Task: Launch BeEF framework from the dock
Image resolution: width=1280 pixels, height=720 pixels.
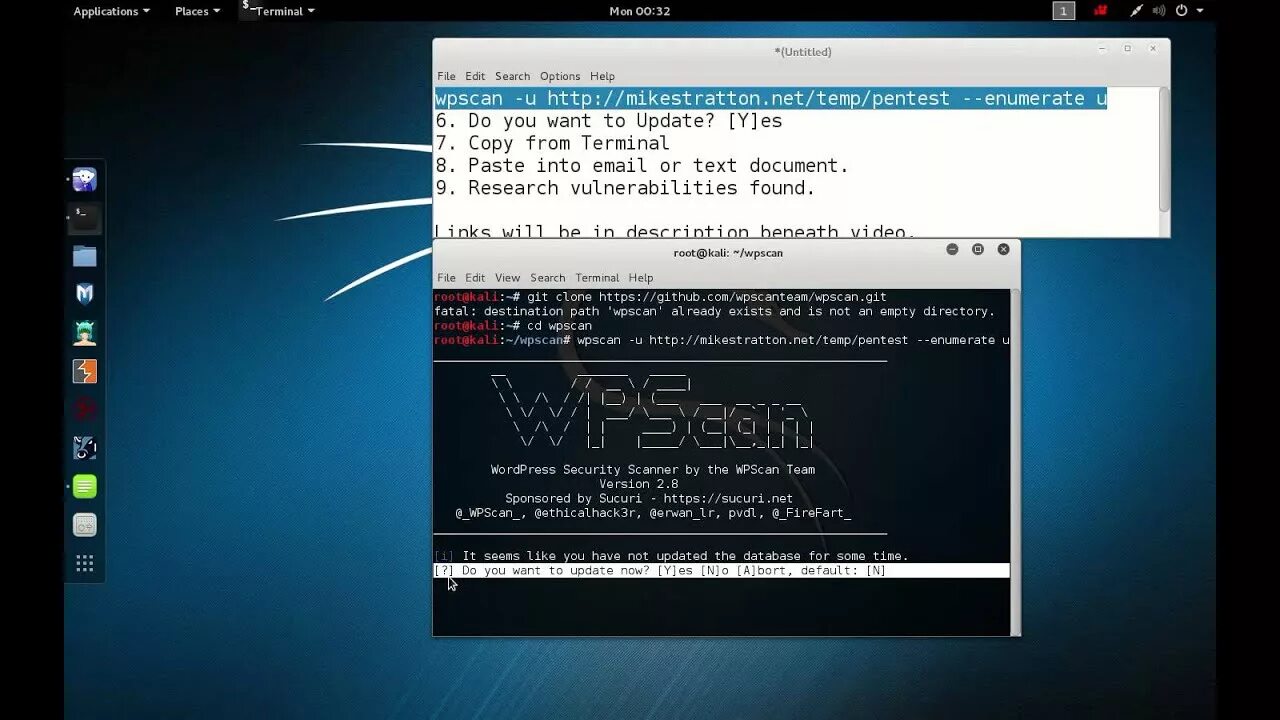Action: [85, 448]
